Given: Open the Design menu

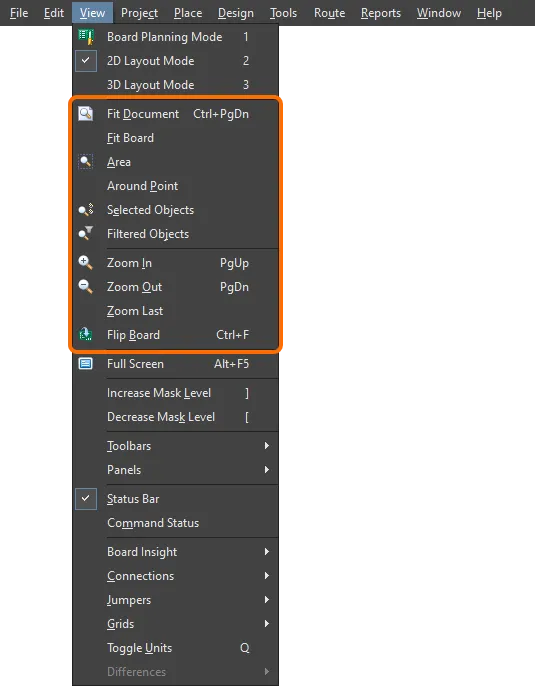Looking at the screenshot, I should (x=236, y=13).
